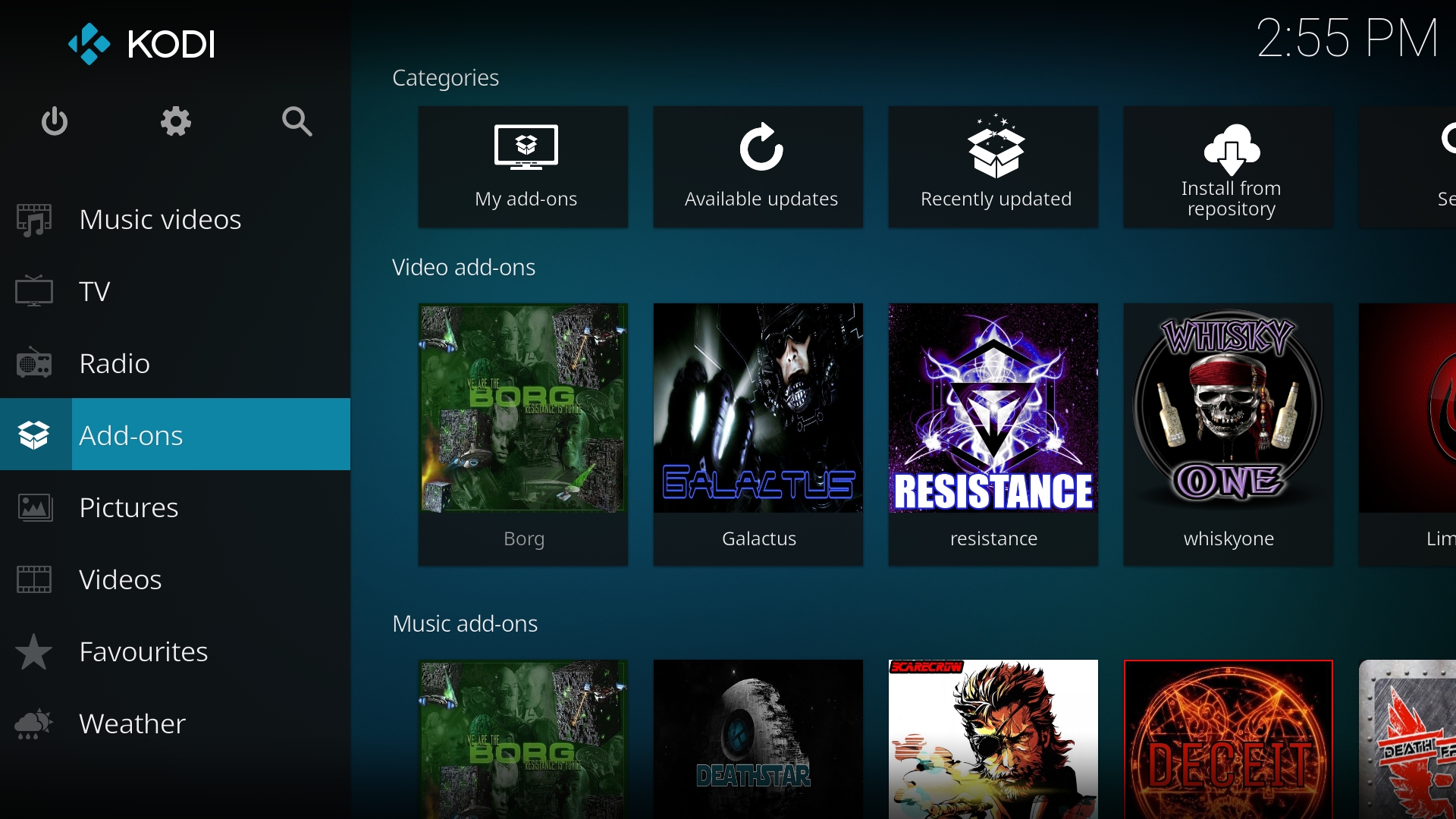The height and width of the screenshot is (819, 1456).
Task: Open Recently updated category tile
Action: [x=993, y=167]
